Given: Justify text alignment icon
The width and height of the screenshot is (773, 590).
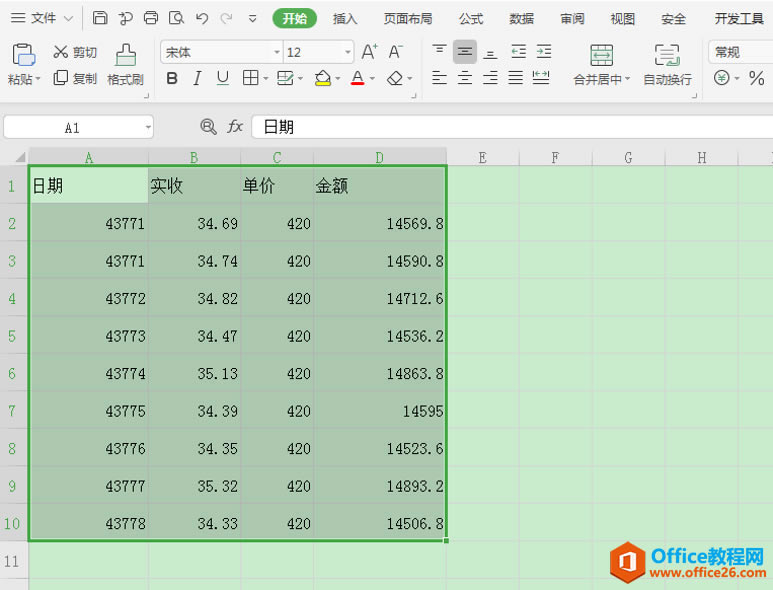Looking at the screenshot, I should click(x=516, y=78).
